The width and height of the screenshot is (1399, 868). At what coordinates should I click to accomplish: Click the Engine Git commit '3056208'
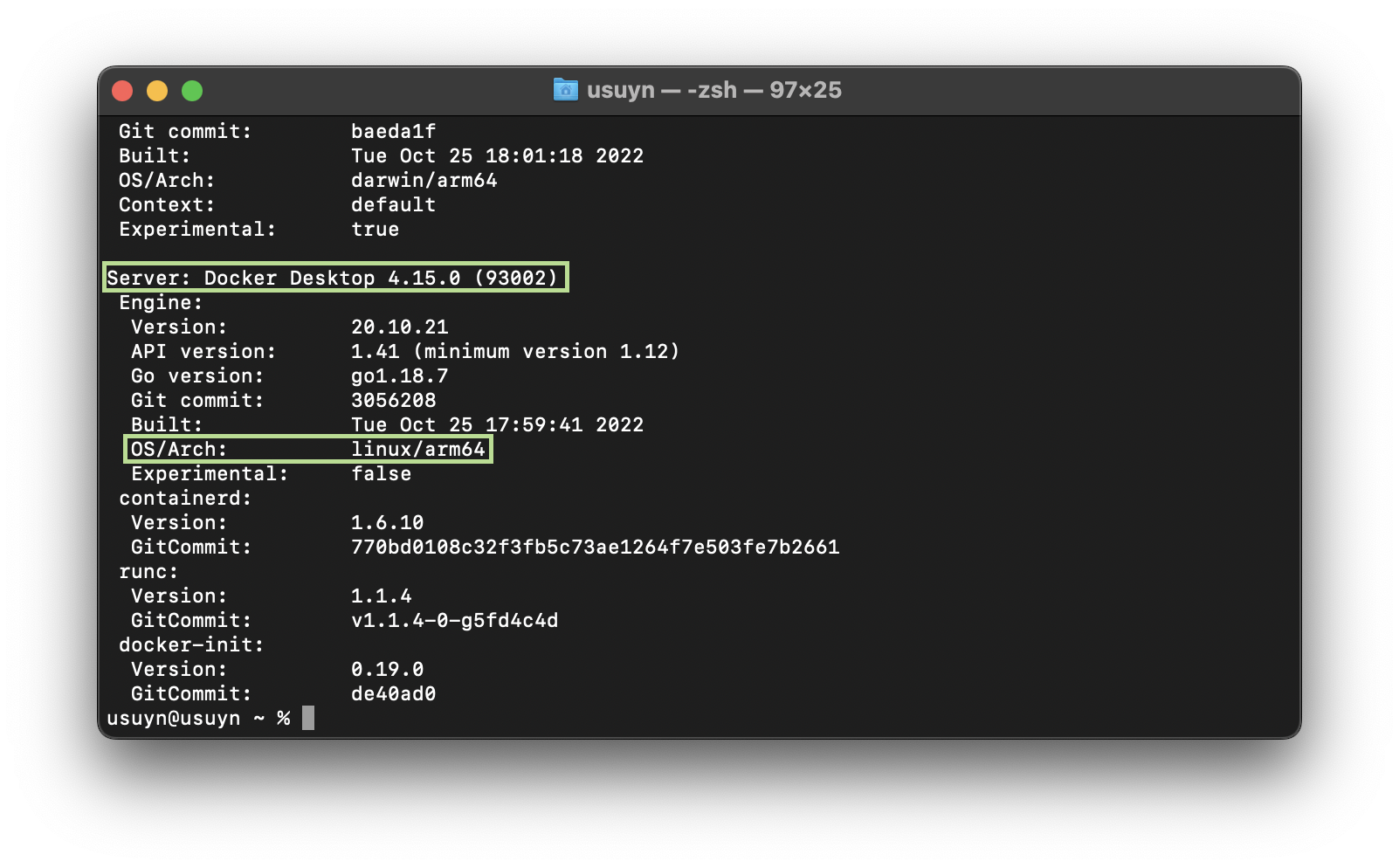(x=393, y=400)
